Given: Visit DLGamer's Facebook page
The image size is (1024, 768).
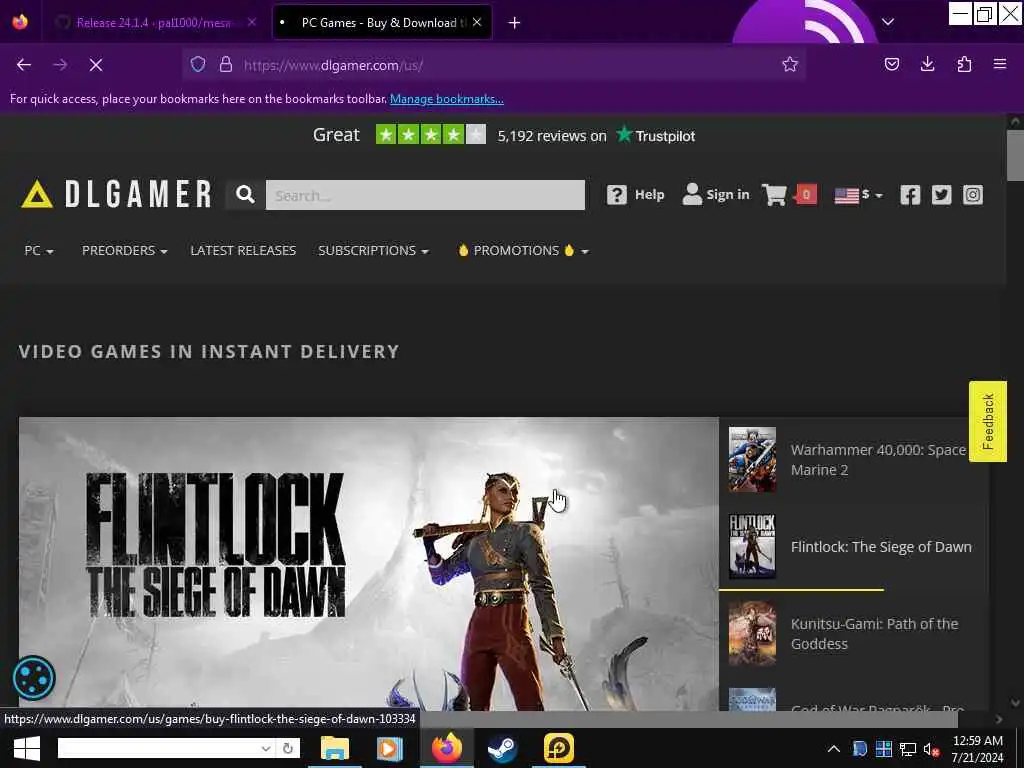Looking at the screenshot, I should 910,195.
